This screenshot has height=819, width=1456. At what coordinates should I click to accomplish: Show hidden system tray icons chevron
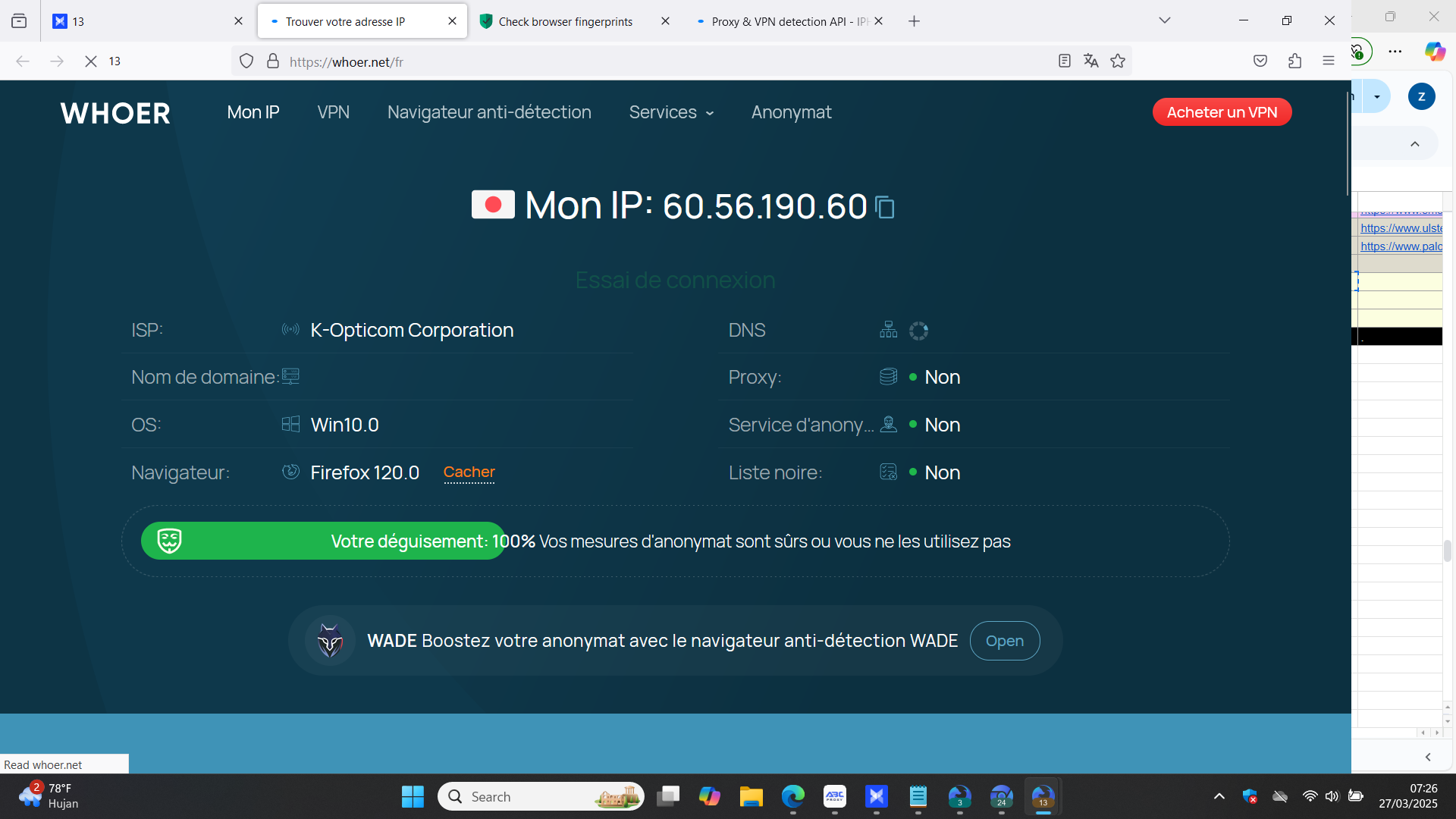1219,796
